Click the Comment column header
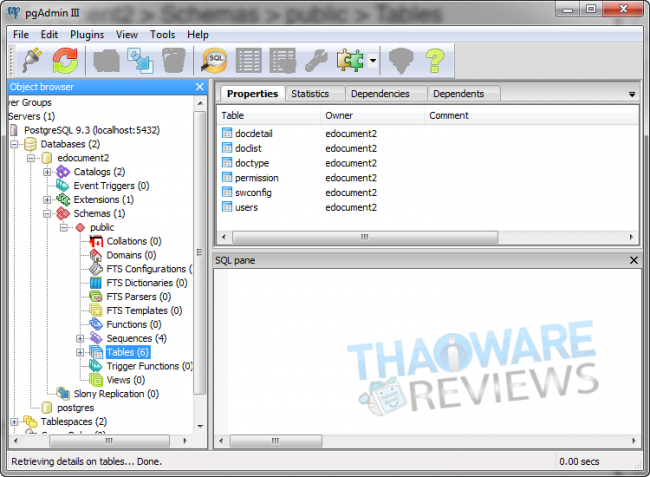The image size is (650, 477). 531,116
